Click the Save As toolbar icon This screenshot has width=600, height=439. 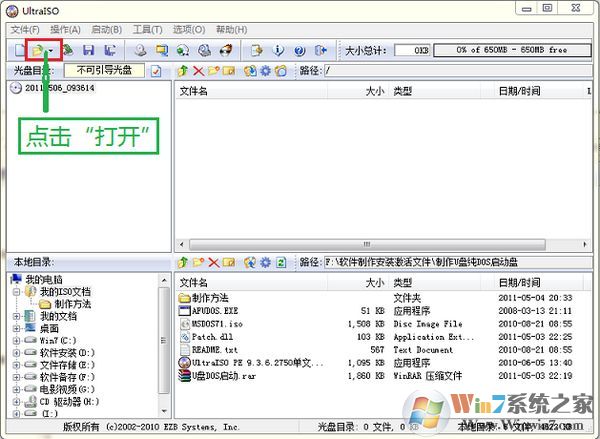tap(109, 49)
